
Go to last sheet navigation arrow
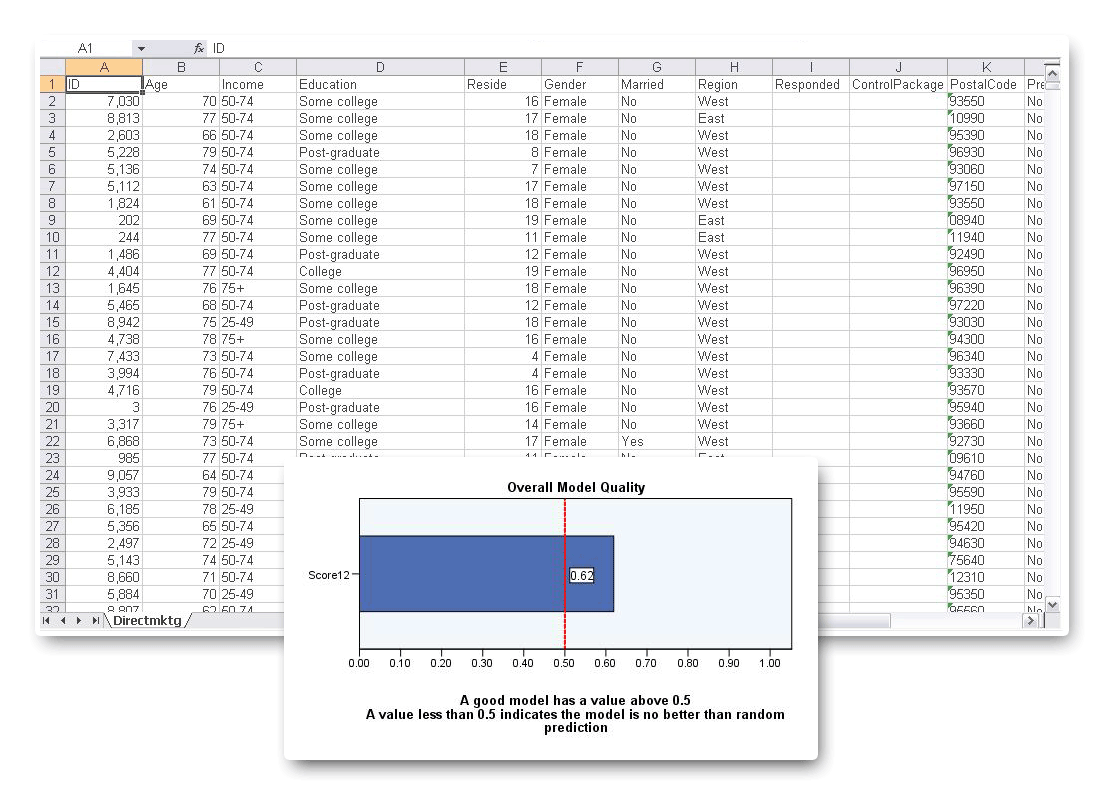pos(95,620)
